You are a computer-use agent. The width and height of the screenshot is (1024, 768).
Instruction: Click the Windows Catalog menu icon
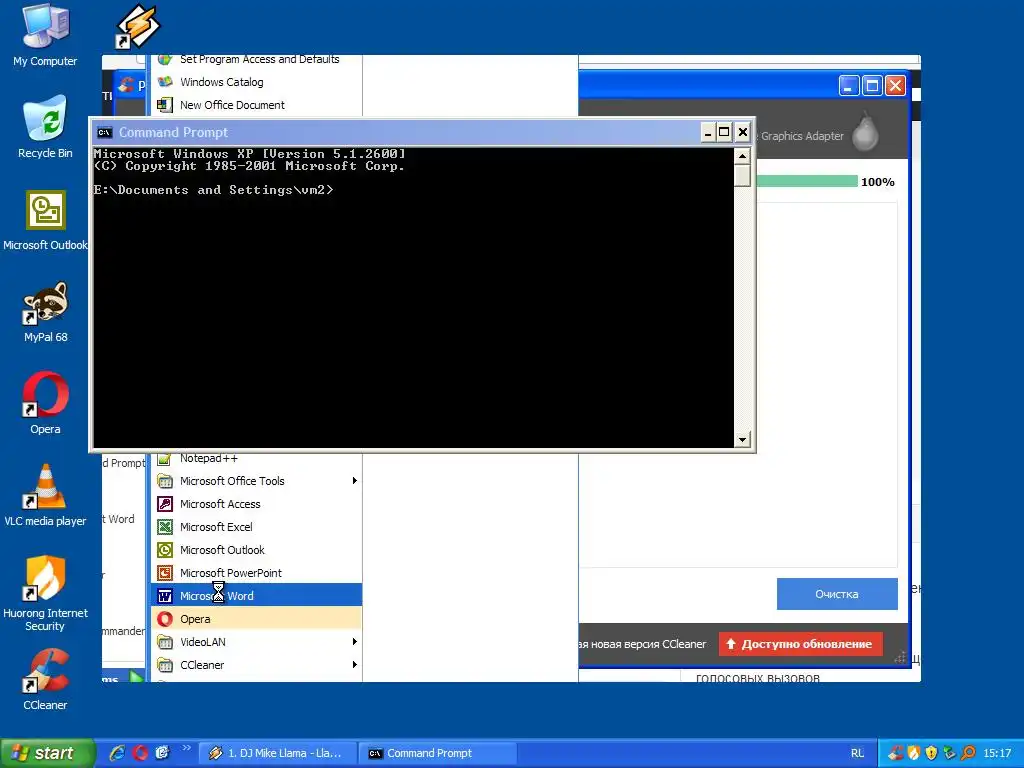(x=165, y=82)
